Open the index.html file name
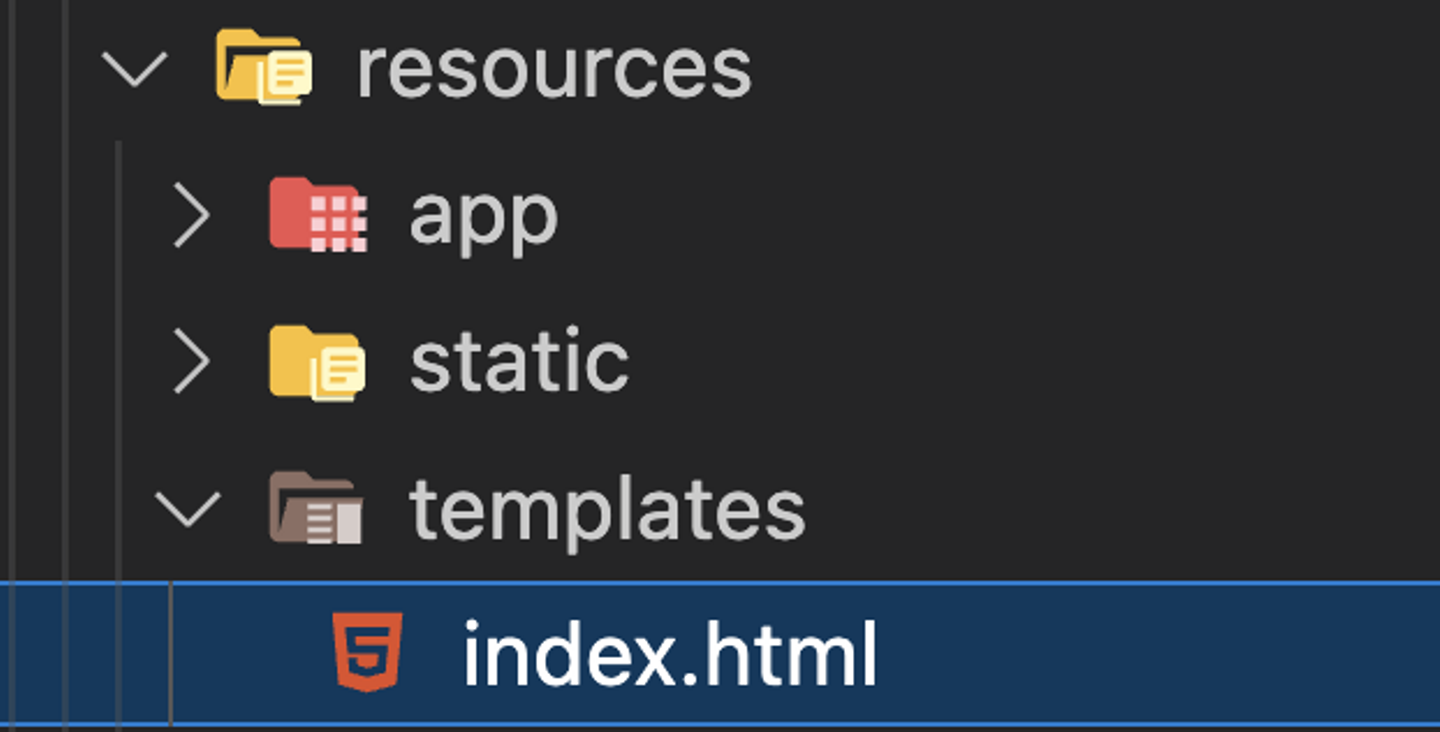This screenshot has height=732, width=1440. pos(669,655)
